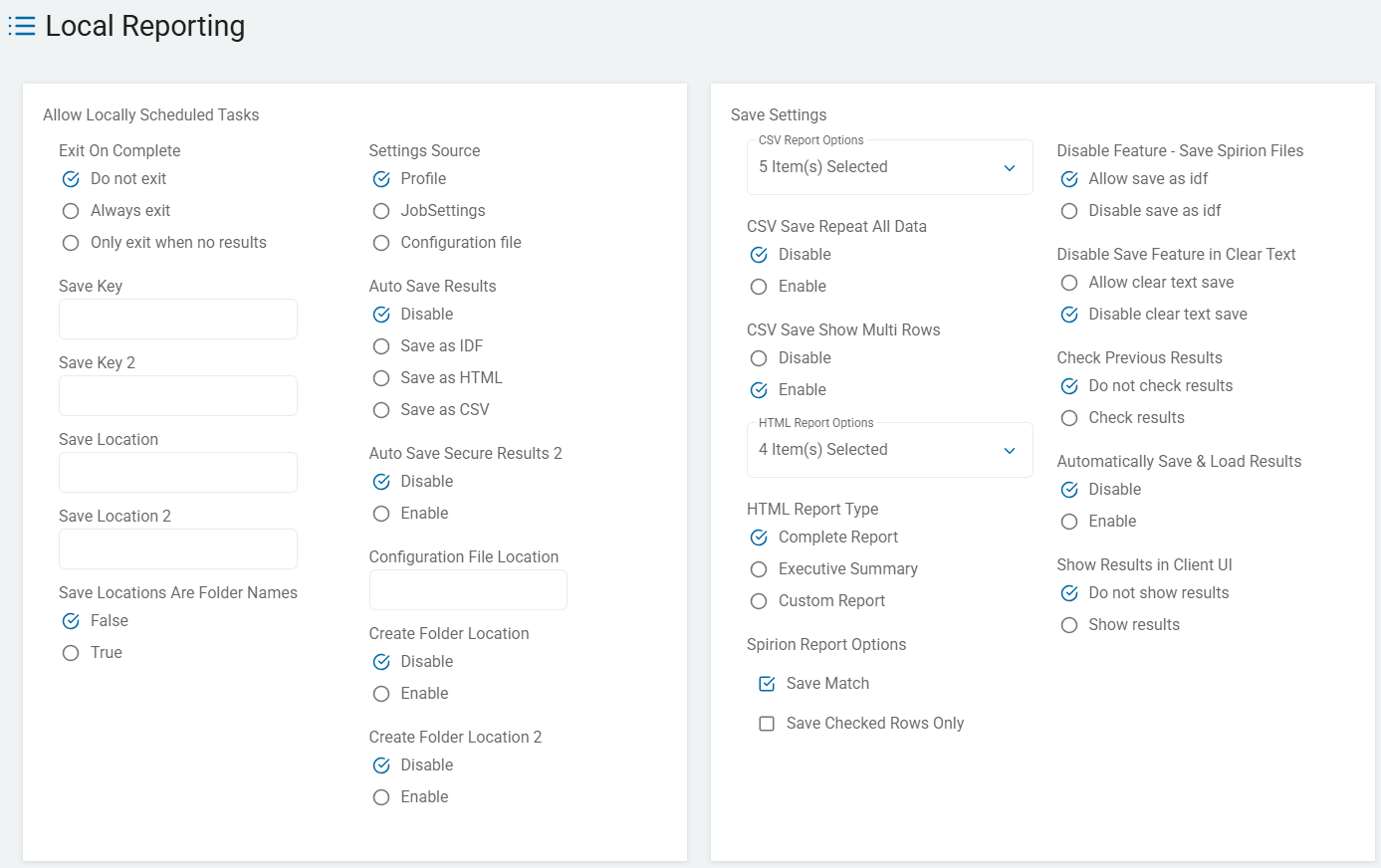Image resolution: width=1381 pixels, height=868 pixels.
Task: Choose Disable save as idf option
Action: (1069, 211)
